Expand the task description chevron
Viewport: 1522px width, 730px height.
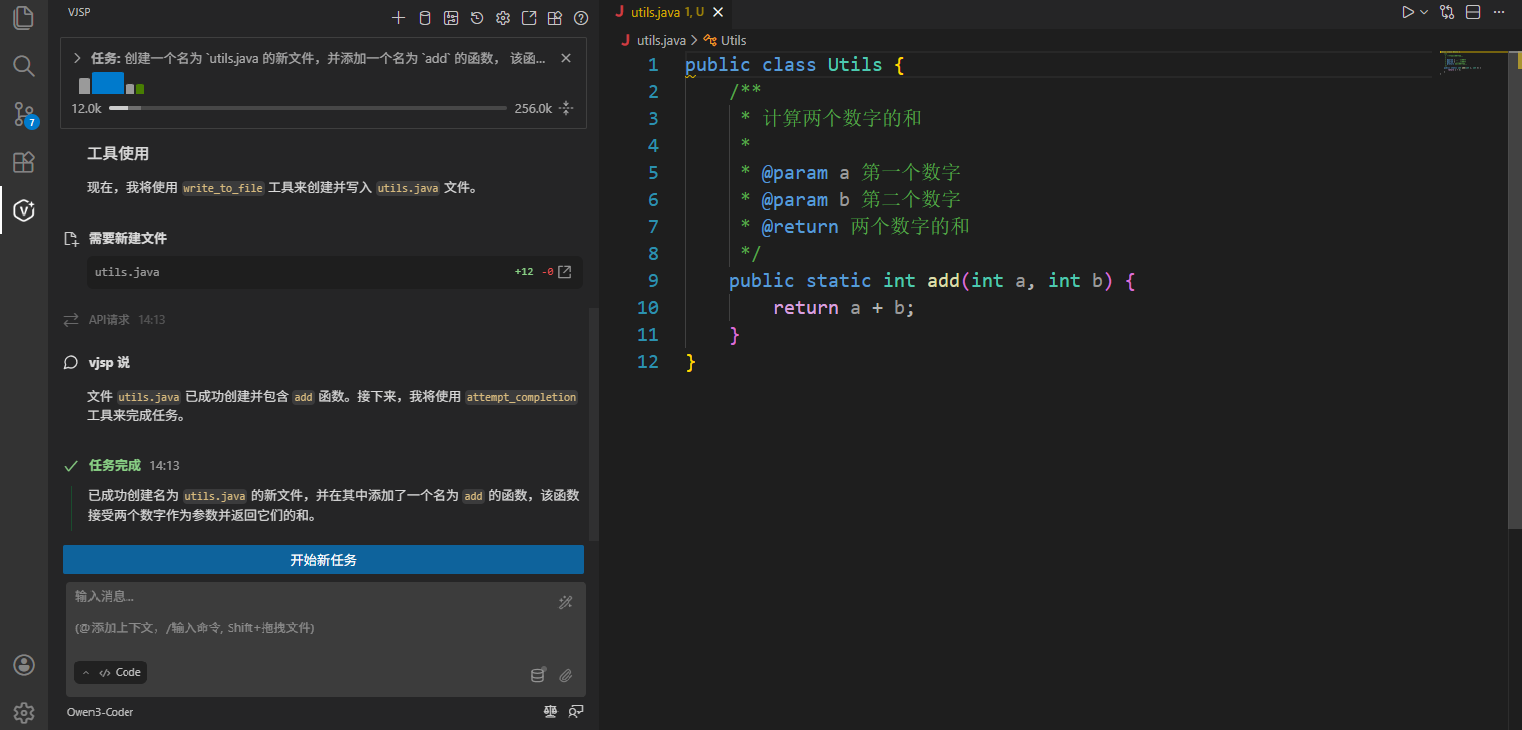point(77,58)
